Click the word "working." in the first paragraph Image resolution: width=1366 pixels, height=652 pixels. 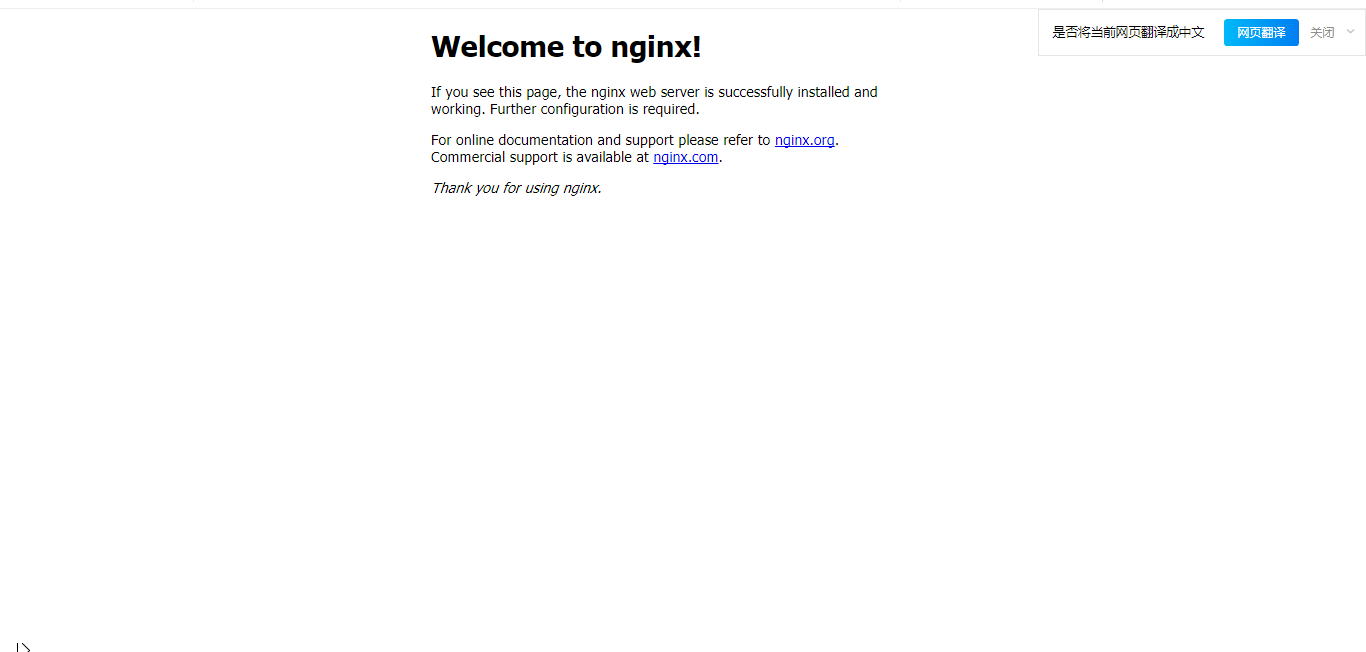coord(458,109)
